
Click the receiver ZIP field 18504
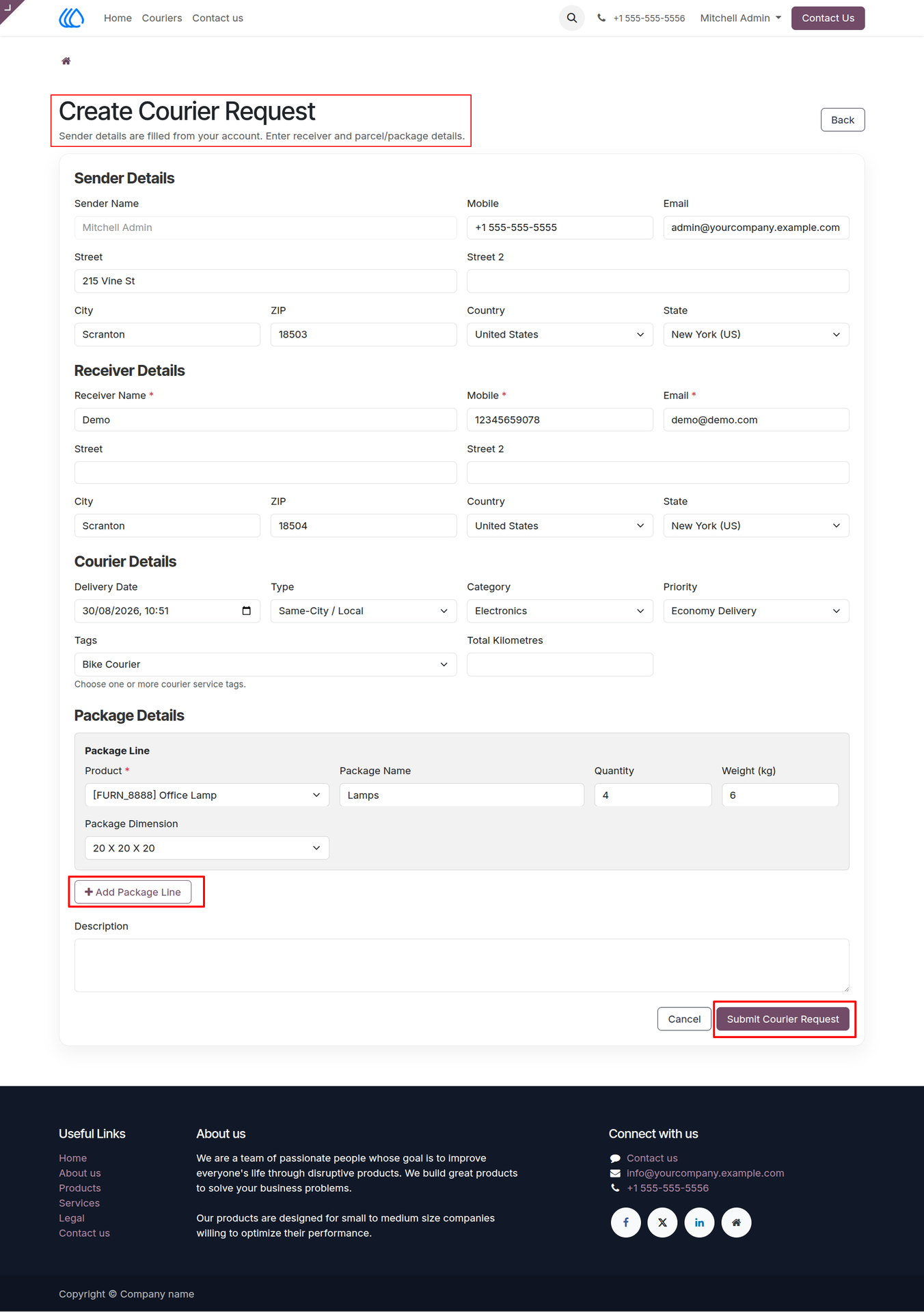click(364, 526)
